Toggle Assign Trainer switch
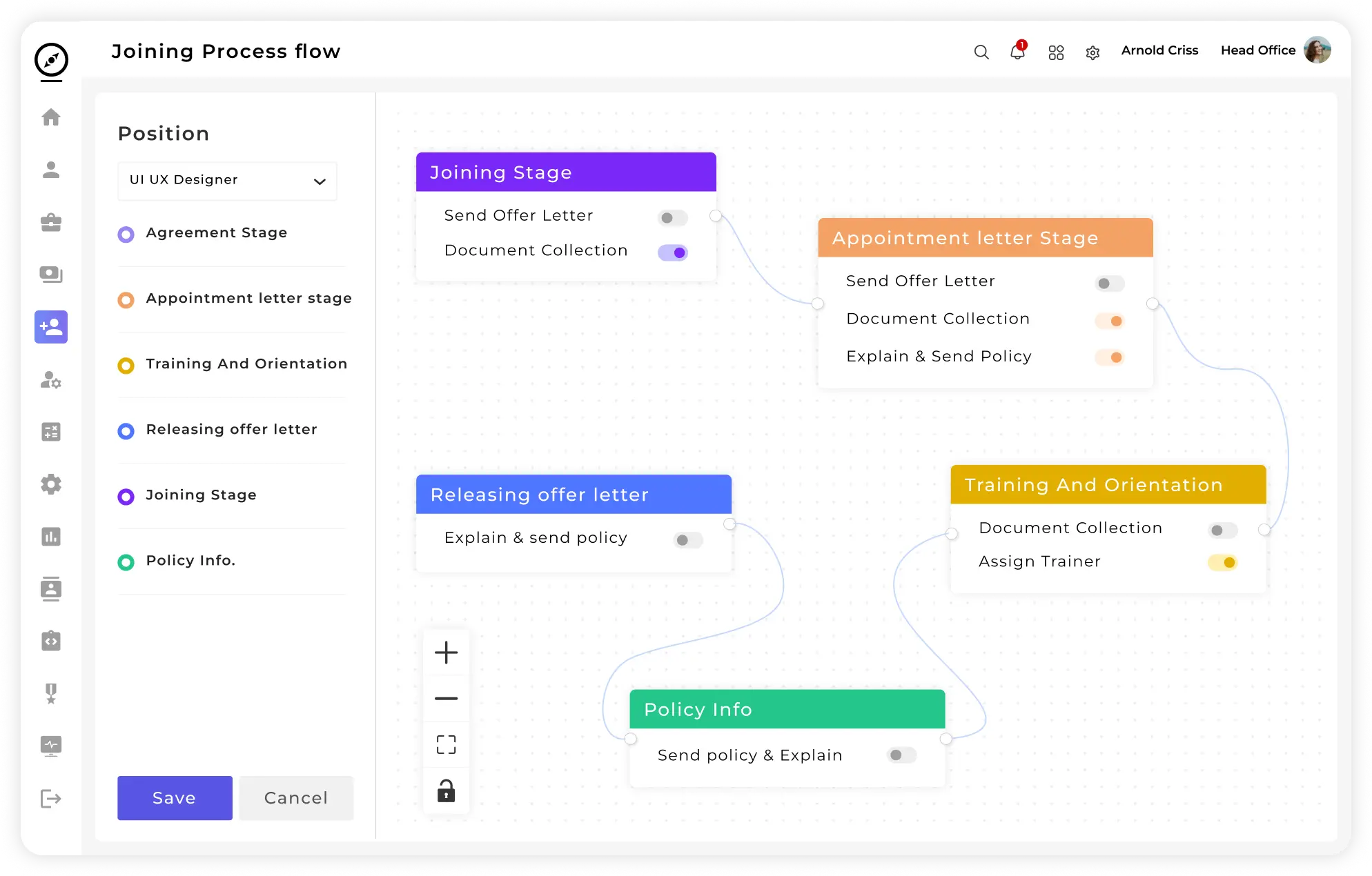This screenshot has height=876, width=1372. coord(1222,562)
